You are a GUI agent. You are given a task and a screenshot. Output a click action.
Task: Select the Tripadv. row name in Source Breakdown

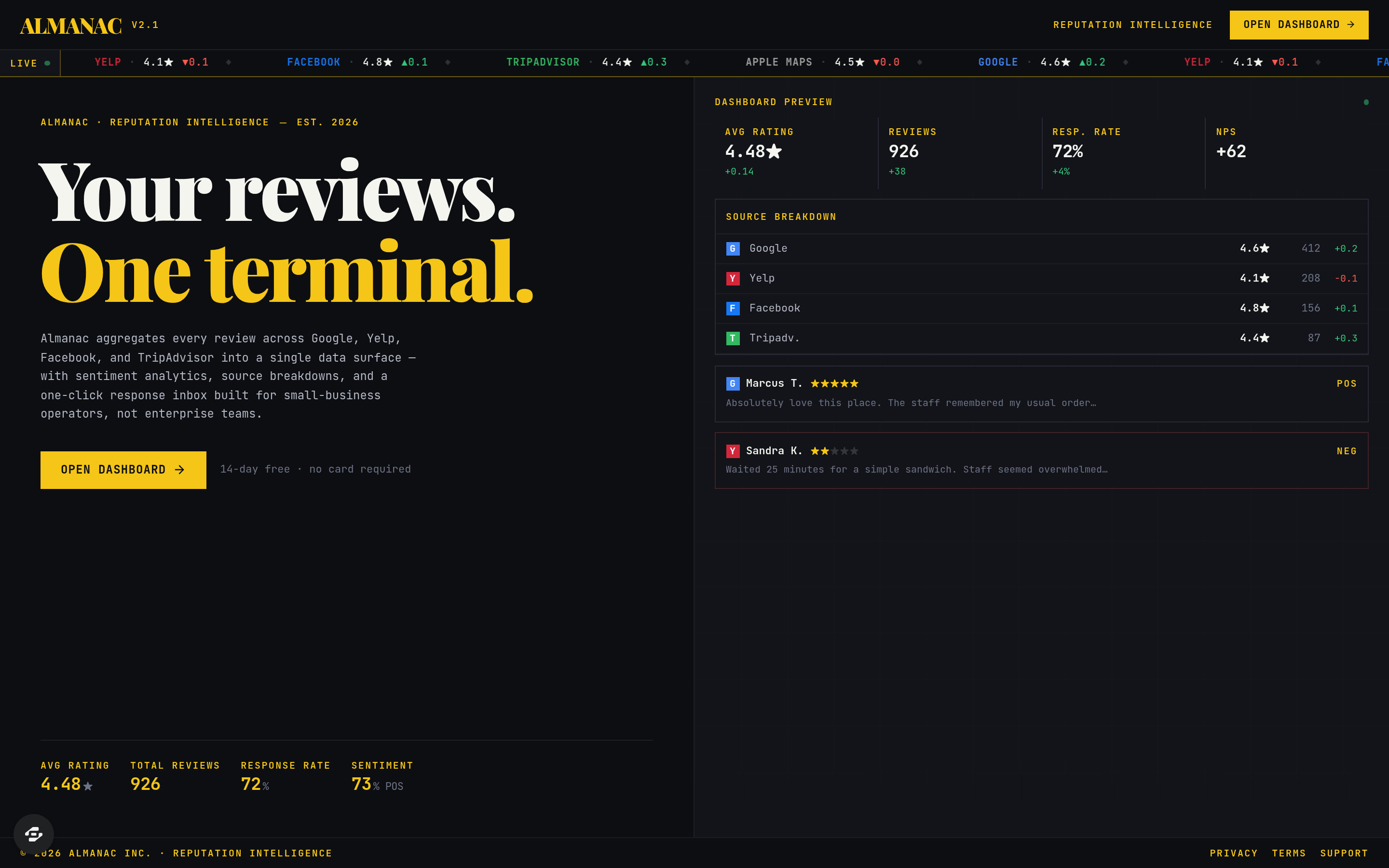(774, 338)
